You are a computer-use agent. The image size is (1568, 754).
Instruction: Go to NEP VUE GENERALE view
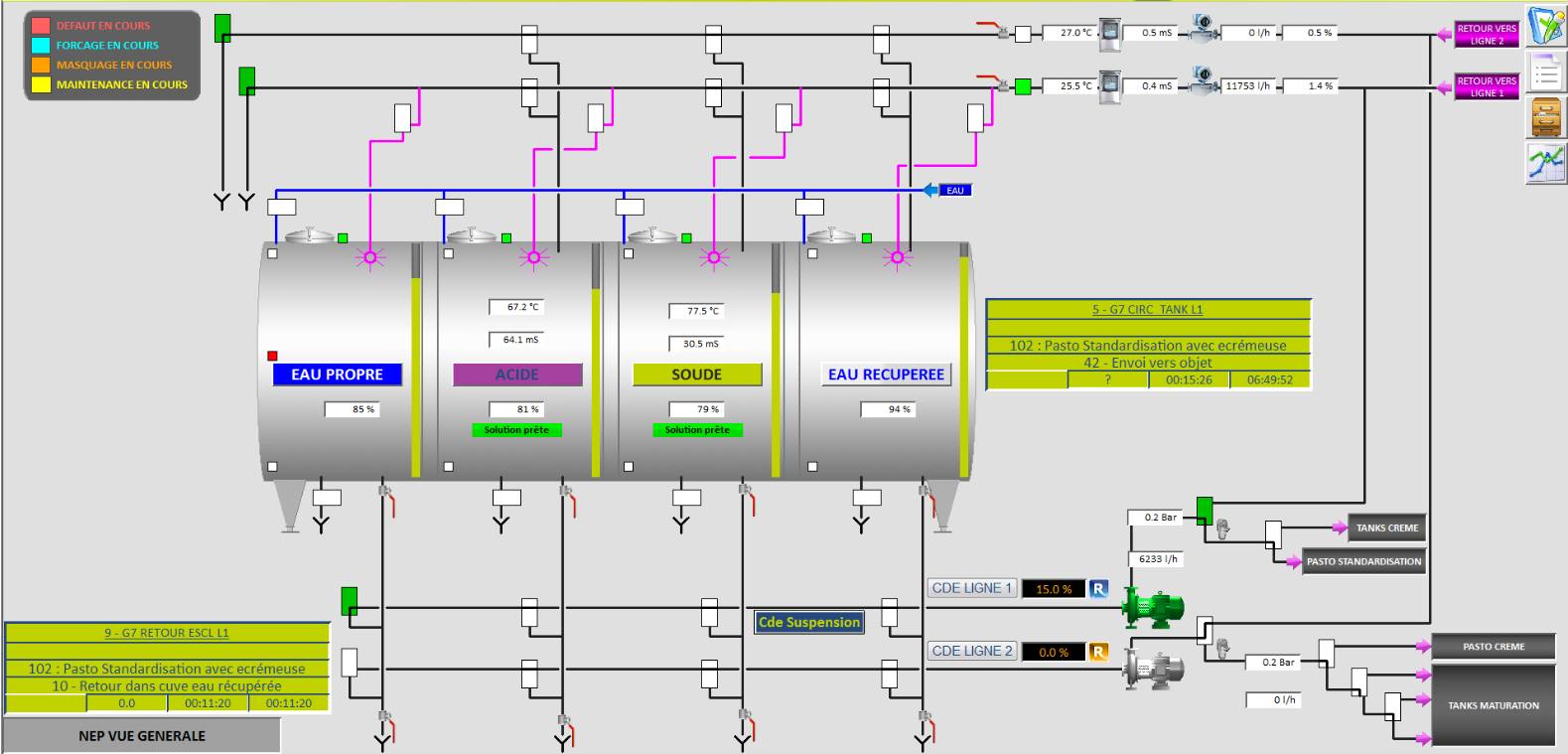(142, 736)
